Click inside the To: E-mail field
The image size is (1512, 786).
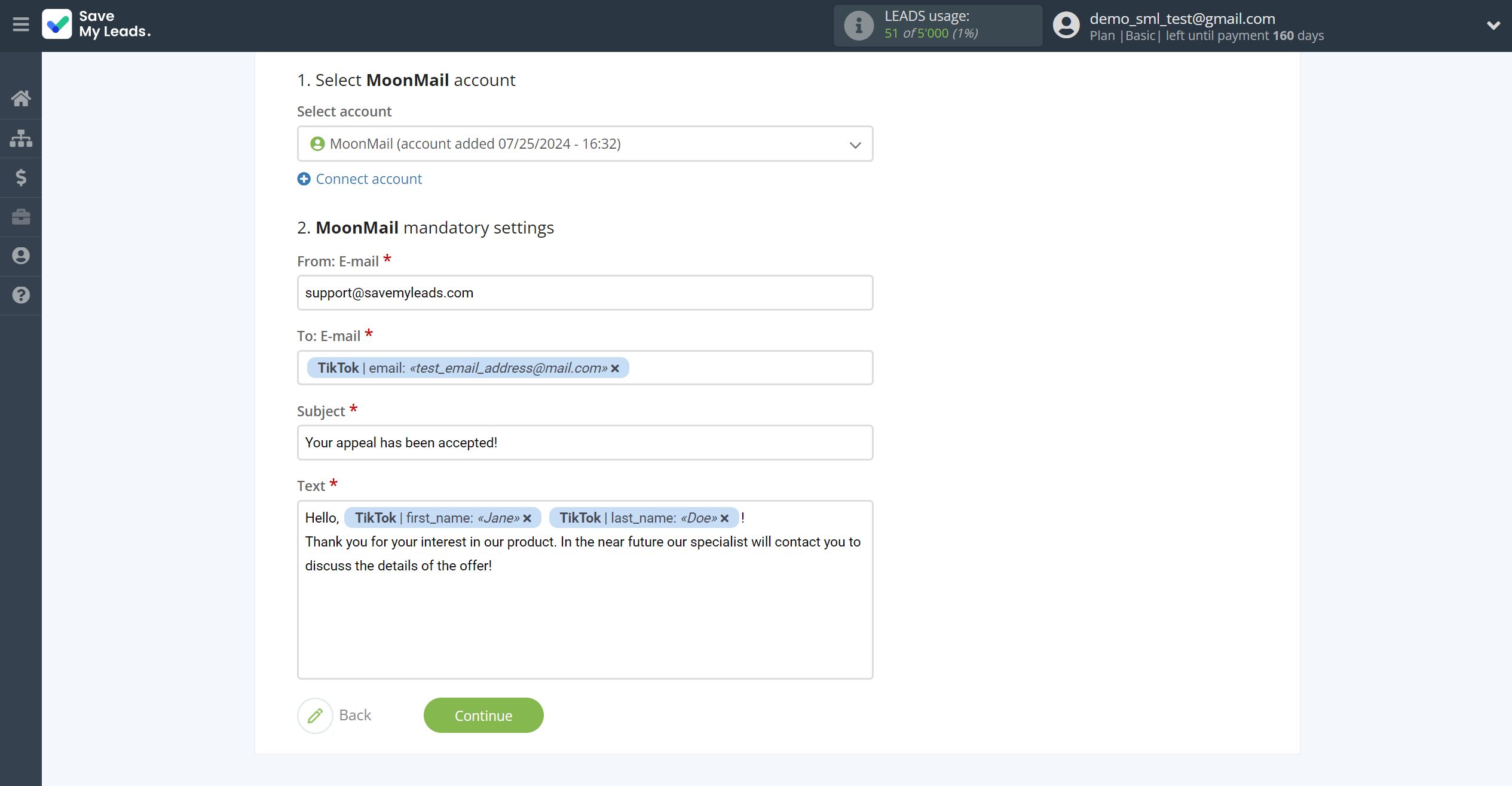(585, 368)
